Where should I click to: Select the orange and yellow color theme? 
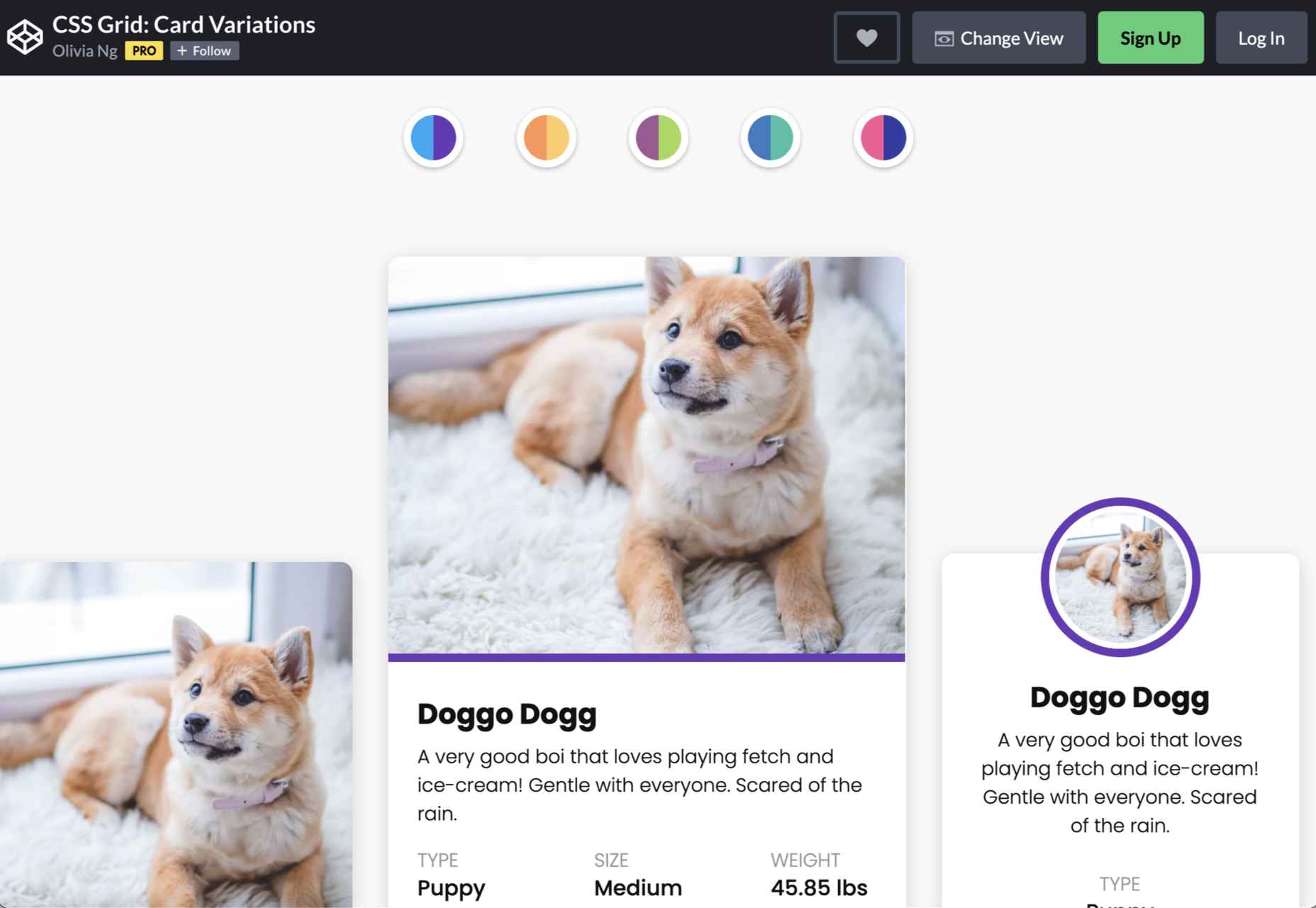coord(546,138)
